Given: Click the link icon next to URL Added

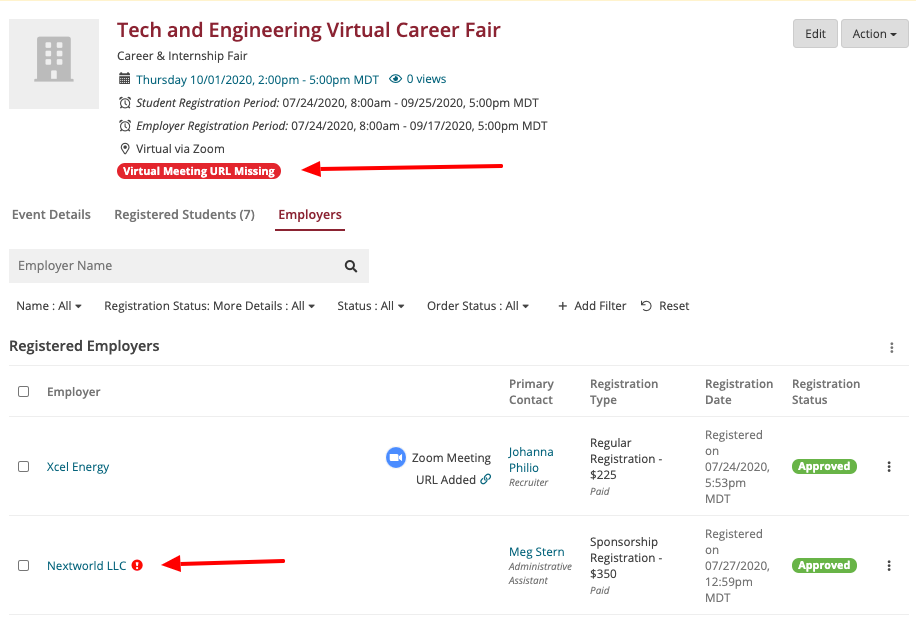Looking at the screenshot, I should [486, 479].
